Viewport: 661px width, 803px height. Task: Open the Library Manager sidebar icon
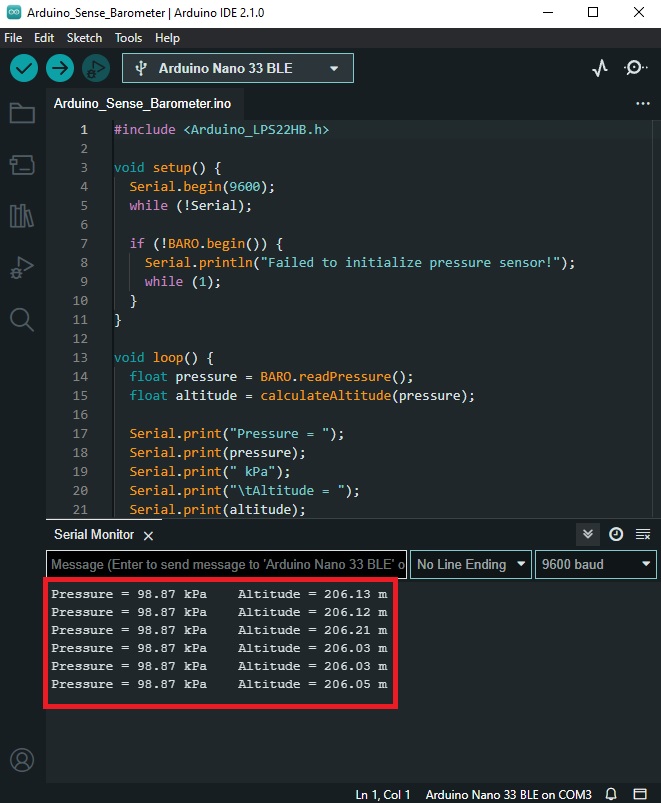point(22,216)
